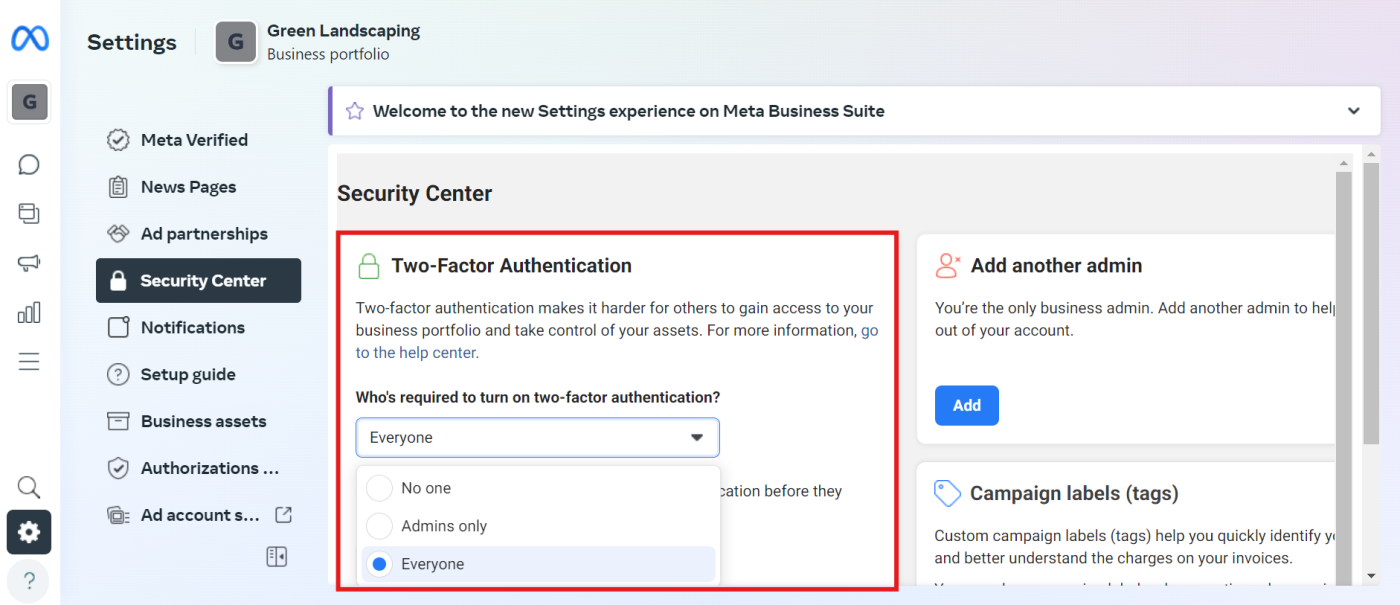Screen dimensions: 1400x605
Task: Click the Authorizations shield icon
Action: 118,468
